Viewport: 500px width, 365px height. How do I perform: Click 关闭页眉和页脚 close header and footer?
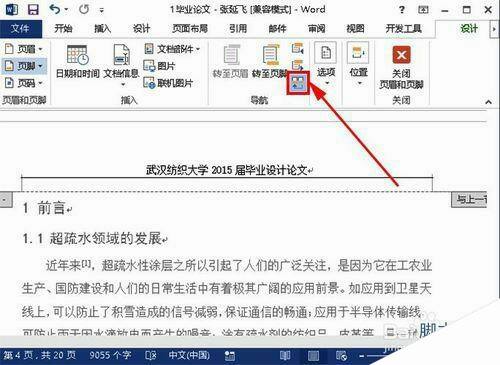(x=401, y=67)
